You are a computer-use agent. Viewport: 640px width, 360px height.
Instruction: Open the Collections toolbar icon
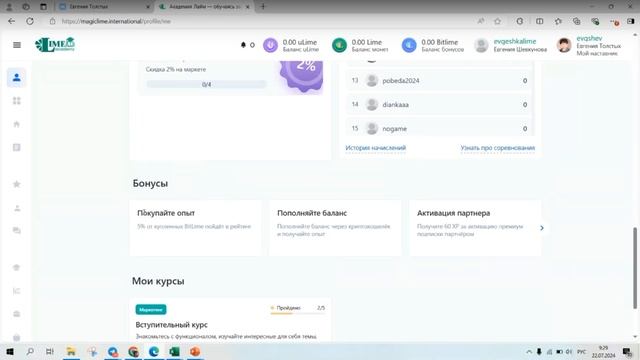(x=576, y=21)
